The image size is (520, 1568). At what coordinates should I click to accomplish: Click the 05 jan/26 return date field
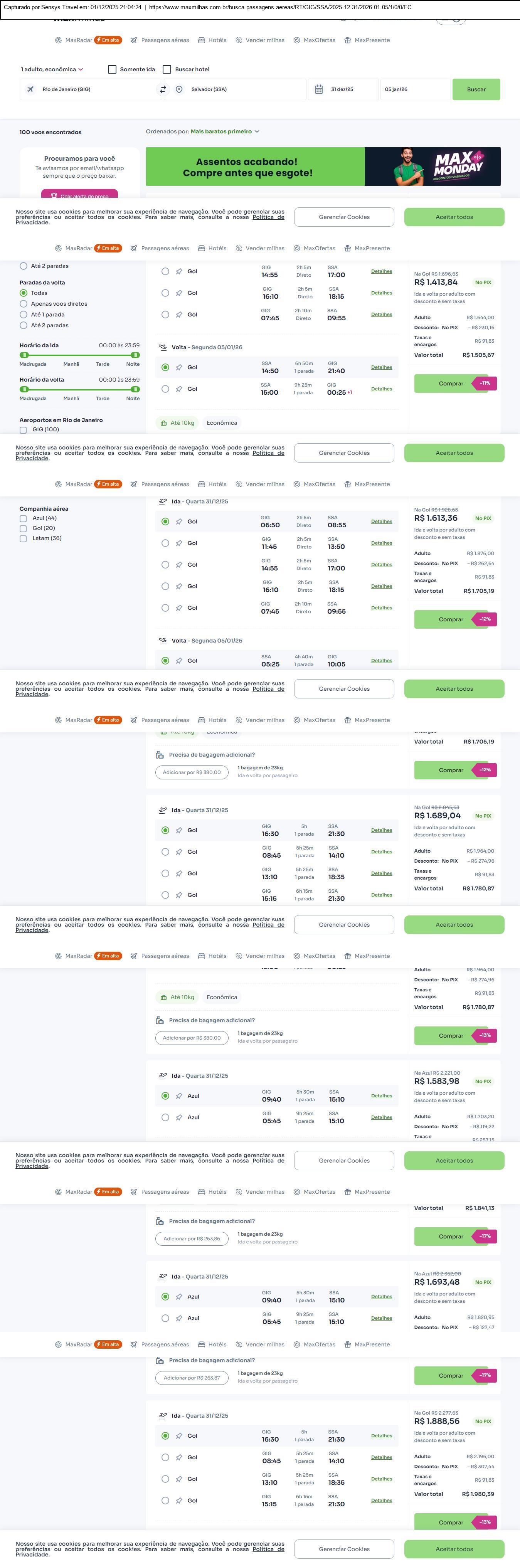pos(415,89)
